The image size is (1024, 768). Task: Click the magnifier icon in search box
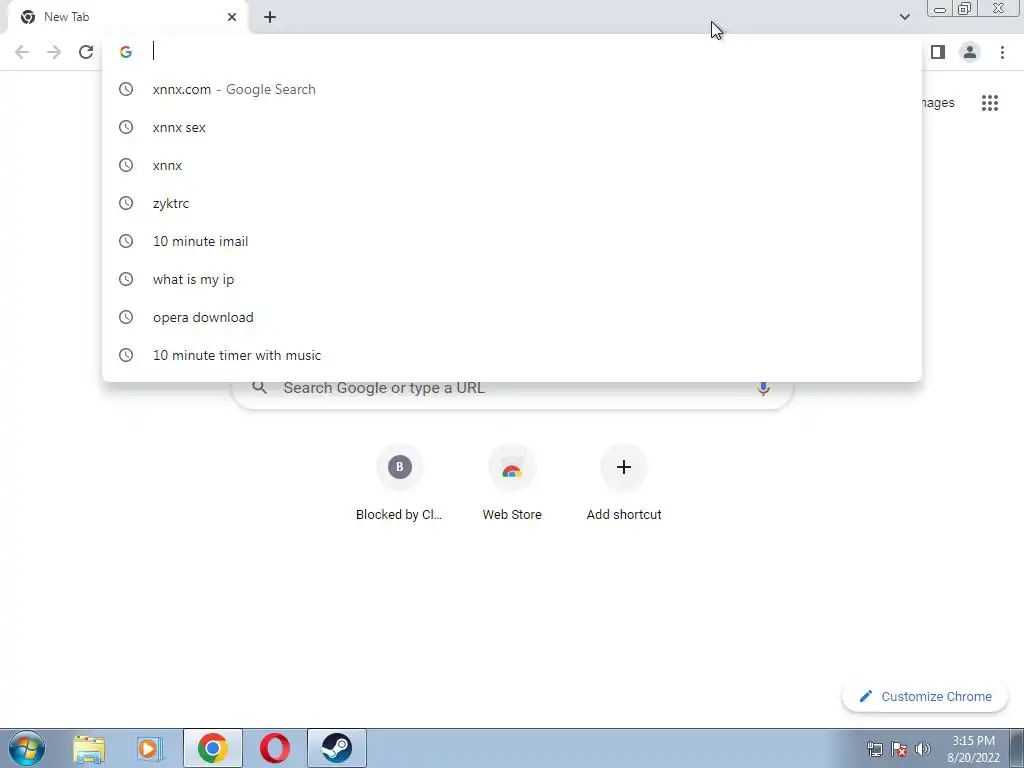260,388
